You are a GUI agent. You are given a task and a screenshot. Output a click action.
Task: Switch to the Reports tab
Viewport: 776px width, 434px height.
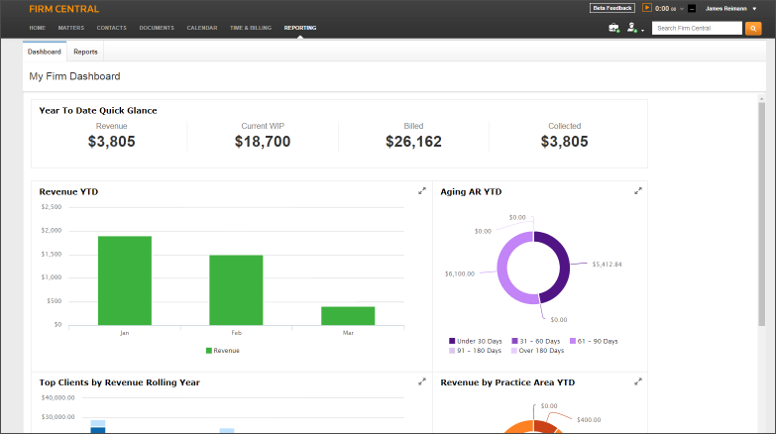point(86,51)
